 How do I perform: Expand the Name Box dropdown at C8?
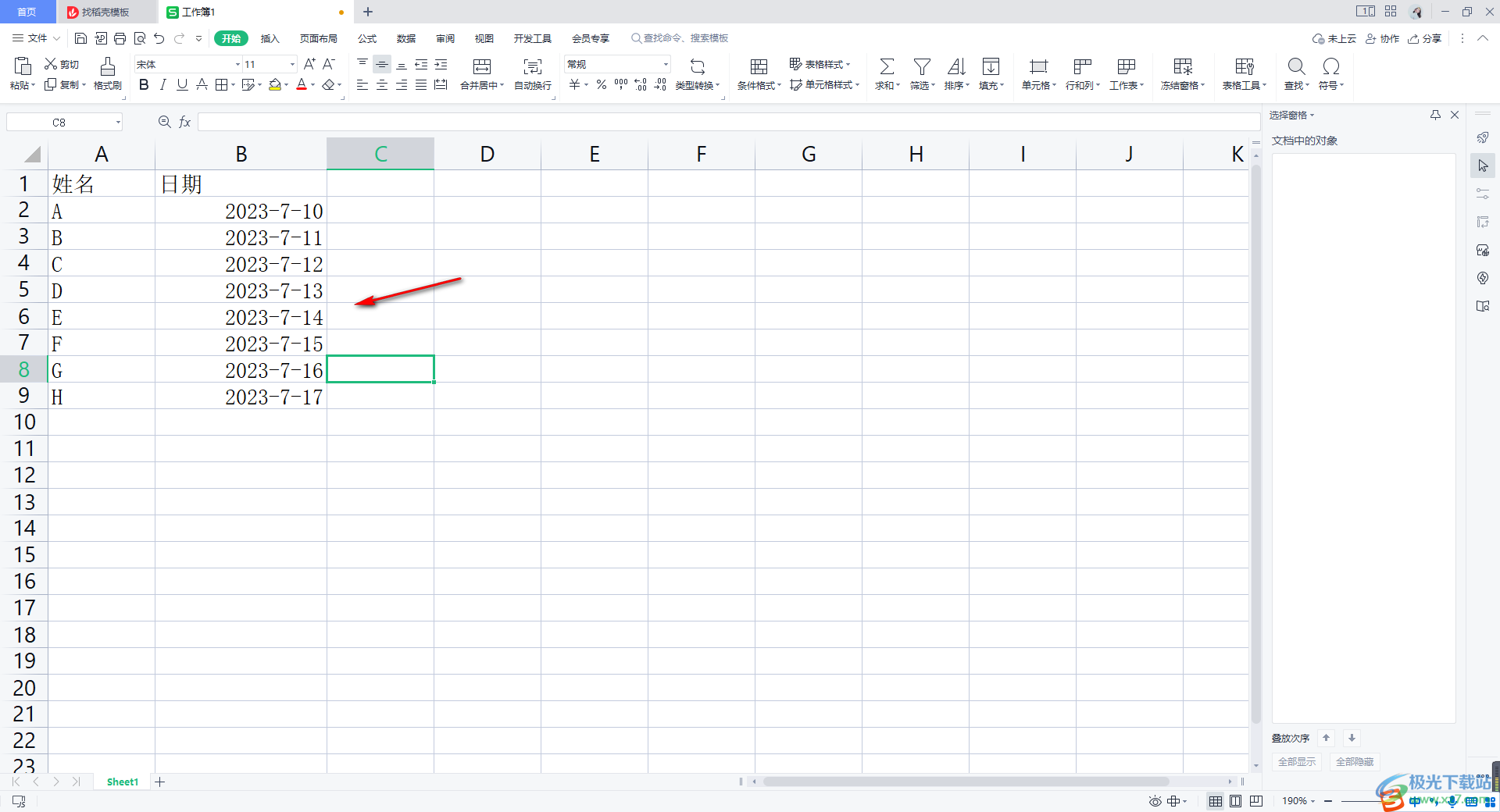click(x=118, y=122)
